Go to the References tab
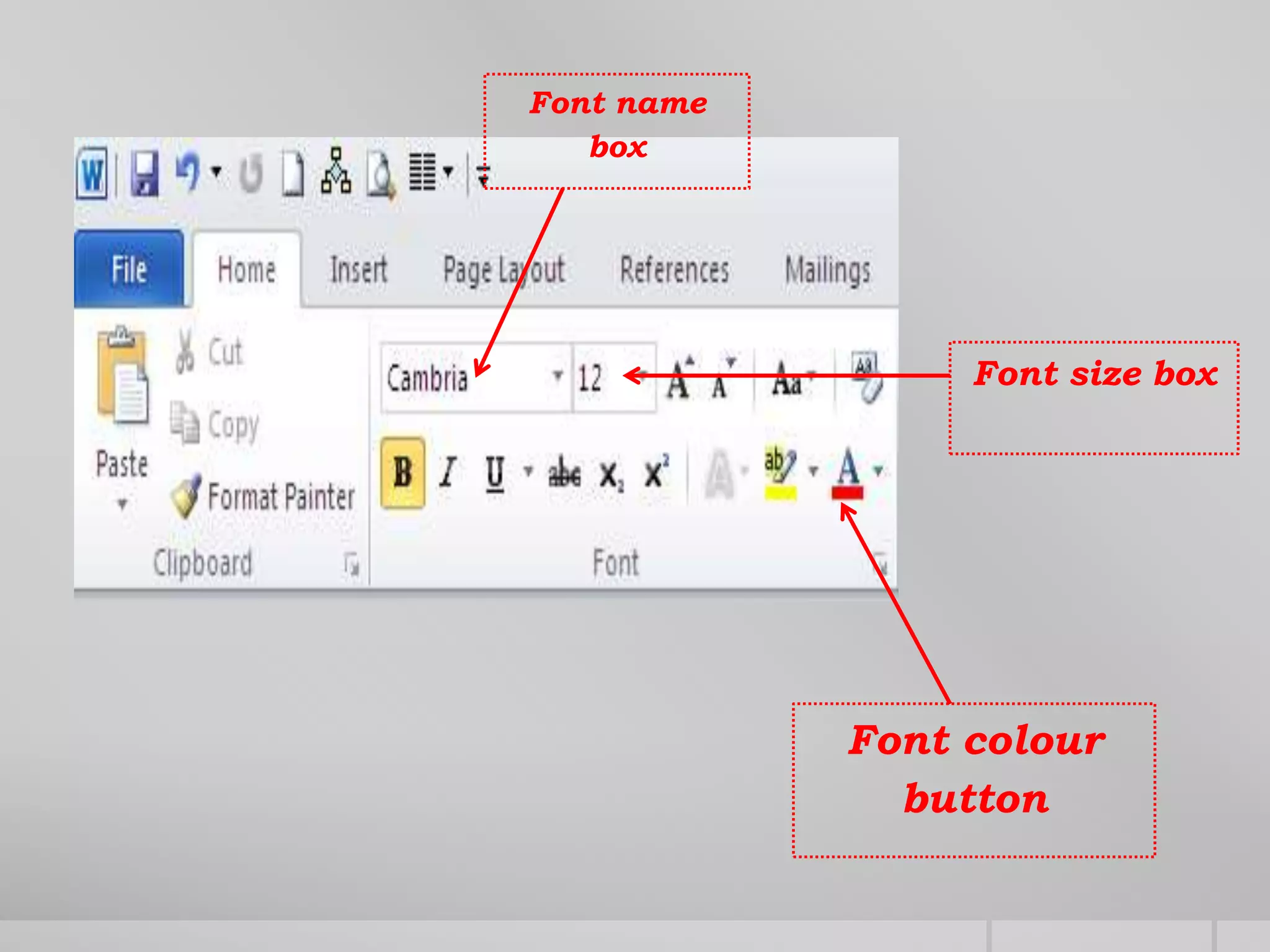 tap(675, 270)
